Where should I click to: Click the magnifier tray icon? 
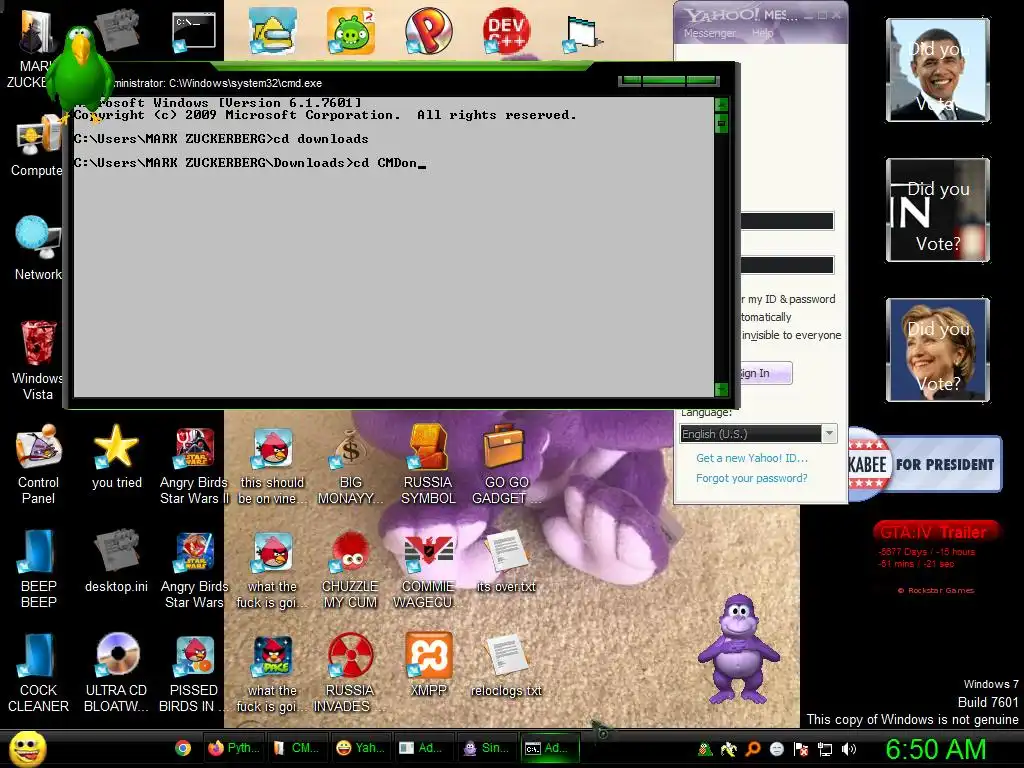[x=753, y=750]
